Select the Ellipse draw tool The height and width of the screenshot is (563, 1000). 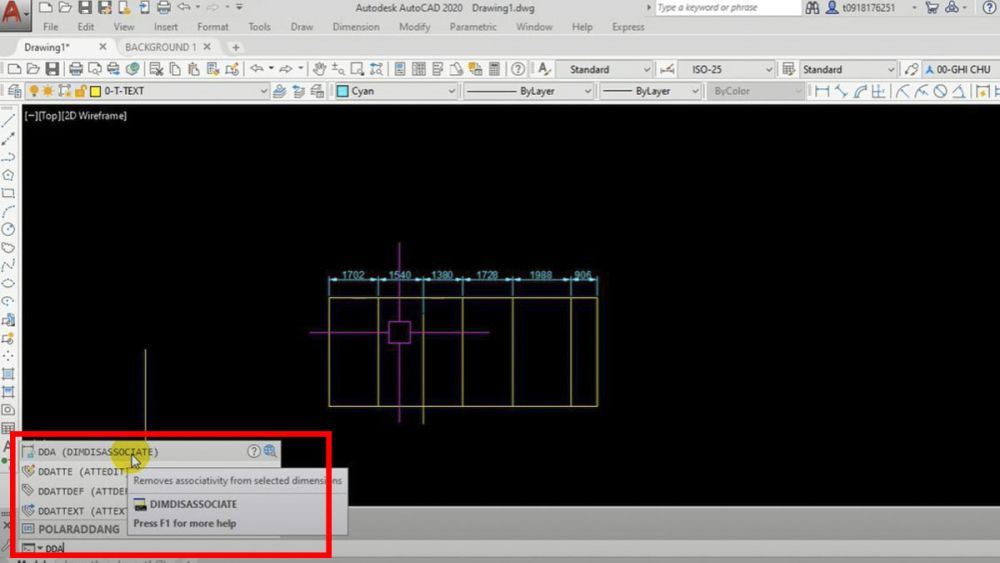(x=8, y=284)
